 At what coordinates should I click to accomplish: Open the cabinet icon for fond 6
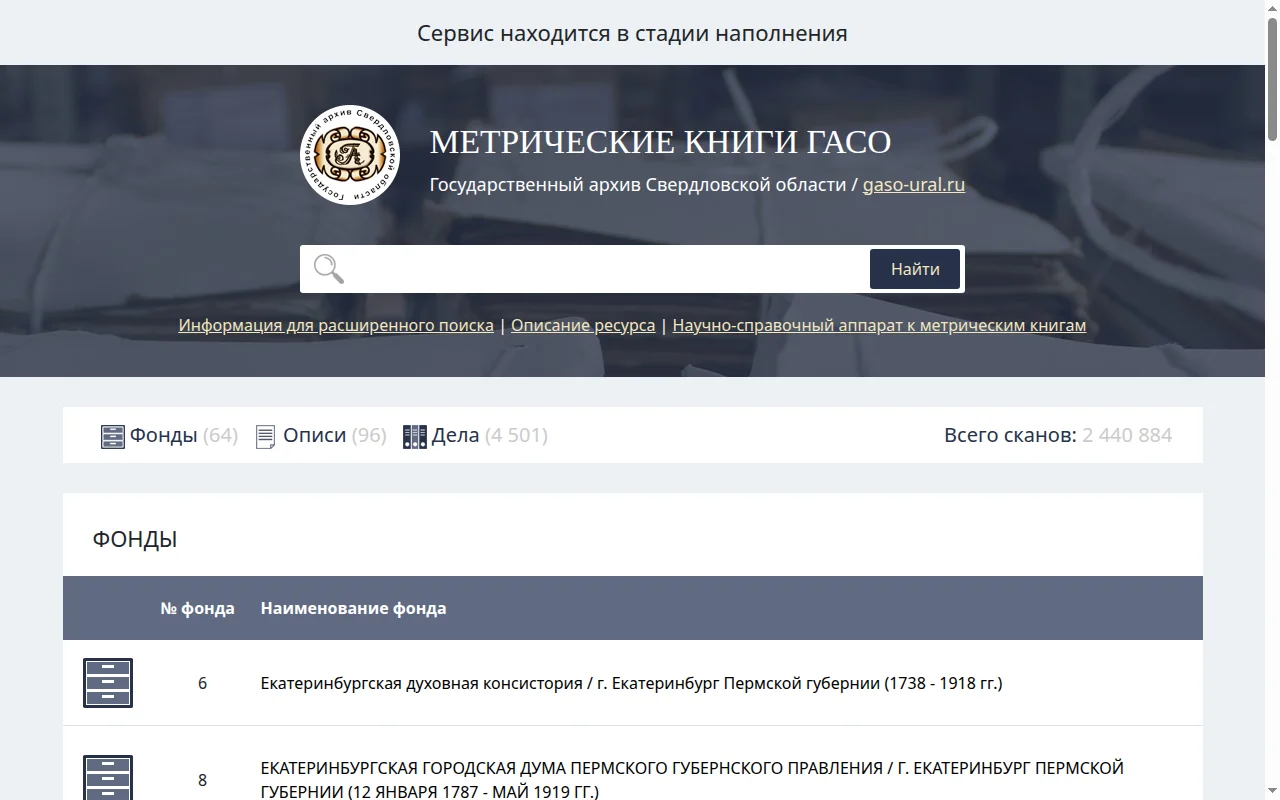[x=108, y=683]
